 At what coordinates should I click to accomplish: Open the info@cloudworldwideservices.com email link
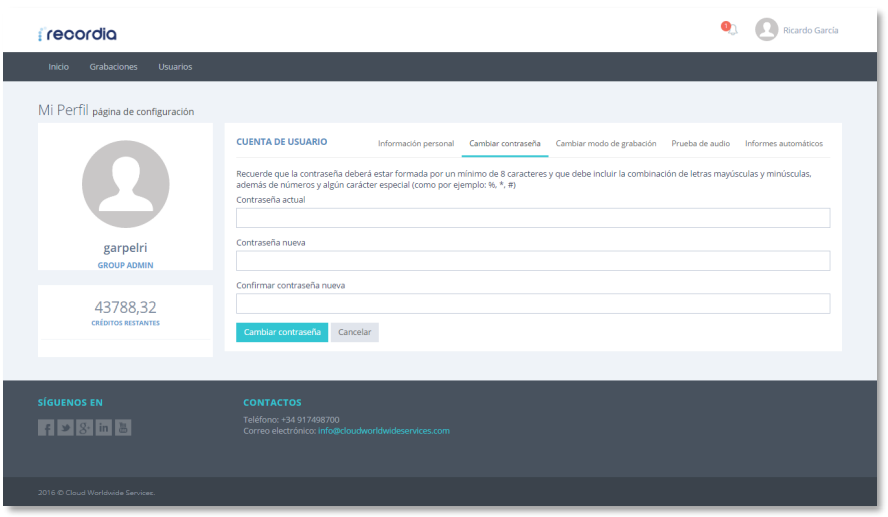click(384, 431)
